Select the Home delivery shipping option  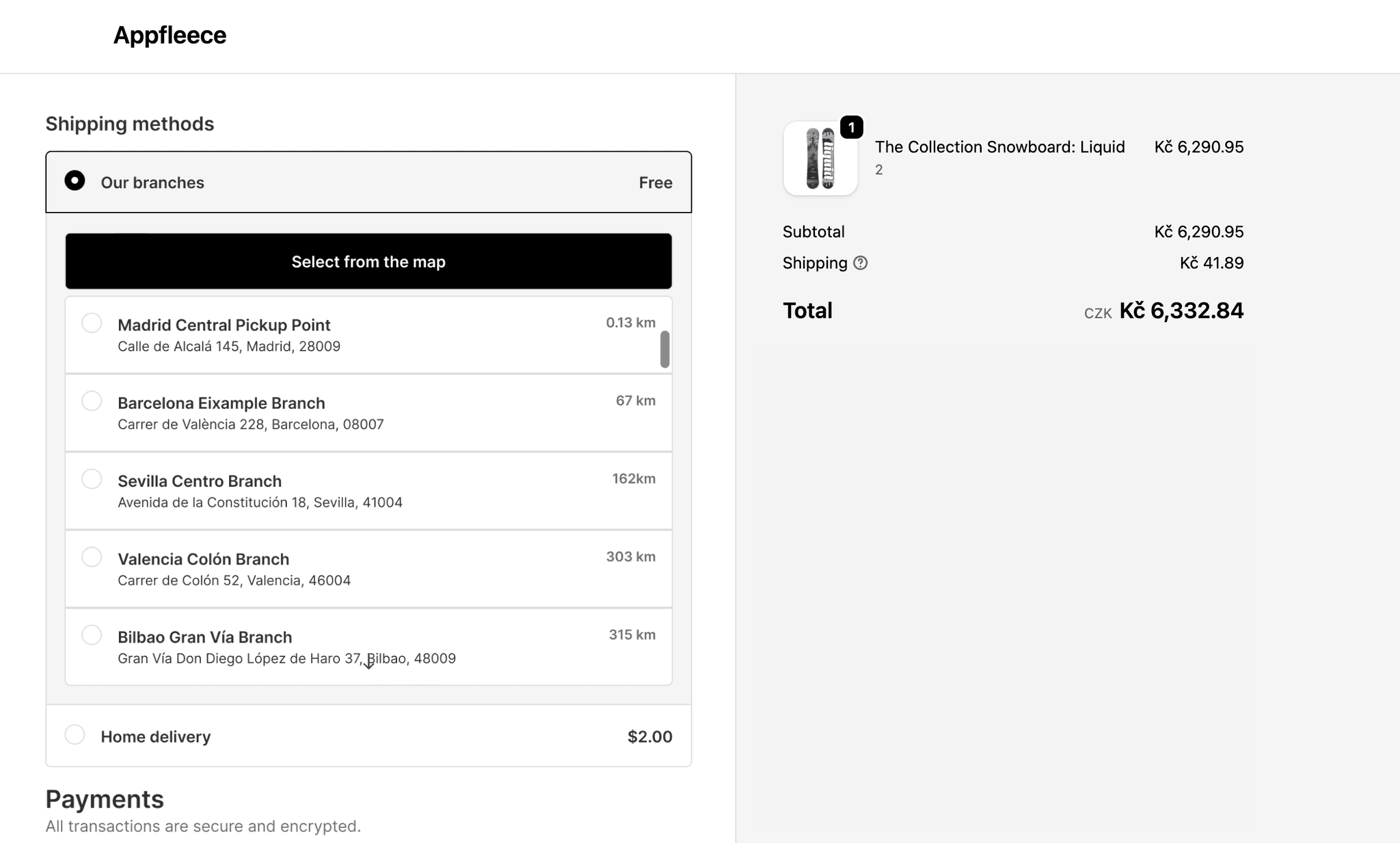pos(75,735)
